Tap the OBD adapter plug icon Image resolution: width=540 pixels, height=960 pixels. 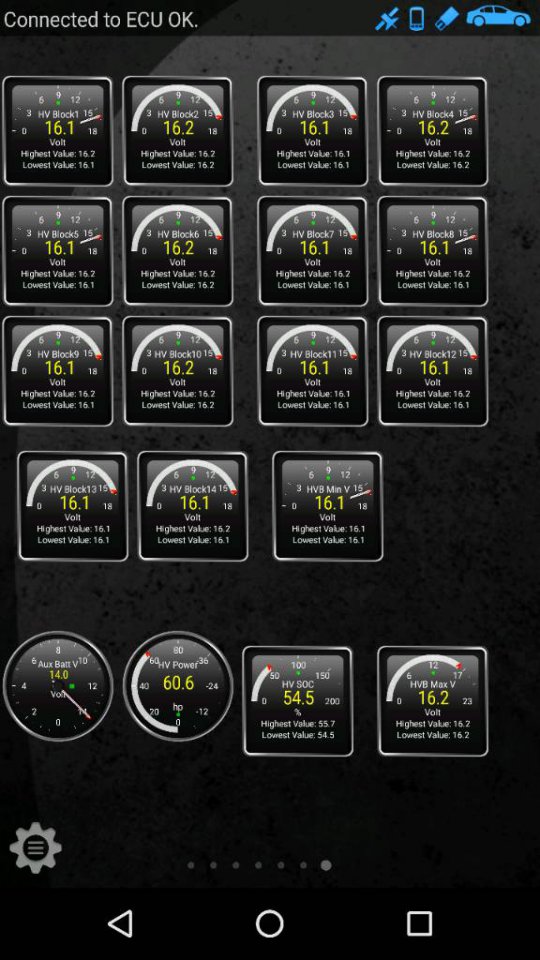pos(446,18)
